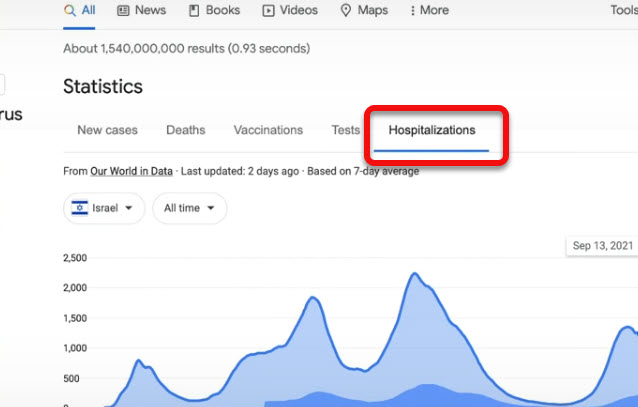Click the three-dot icon beside More

click(x=413, y=11)
